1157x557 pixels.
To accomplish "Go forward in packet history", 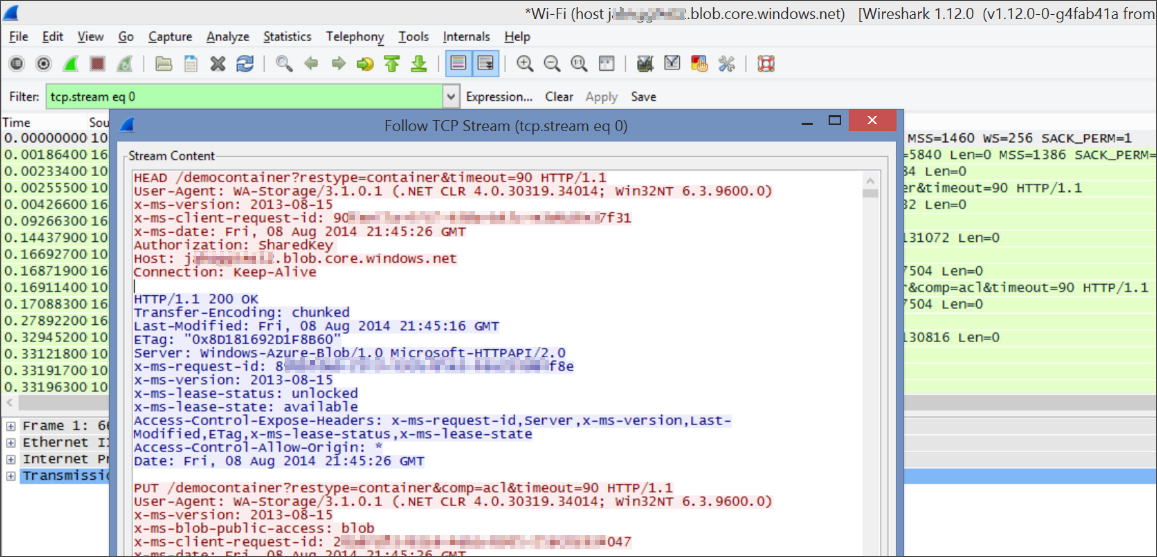I will point(338,64).
